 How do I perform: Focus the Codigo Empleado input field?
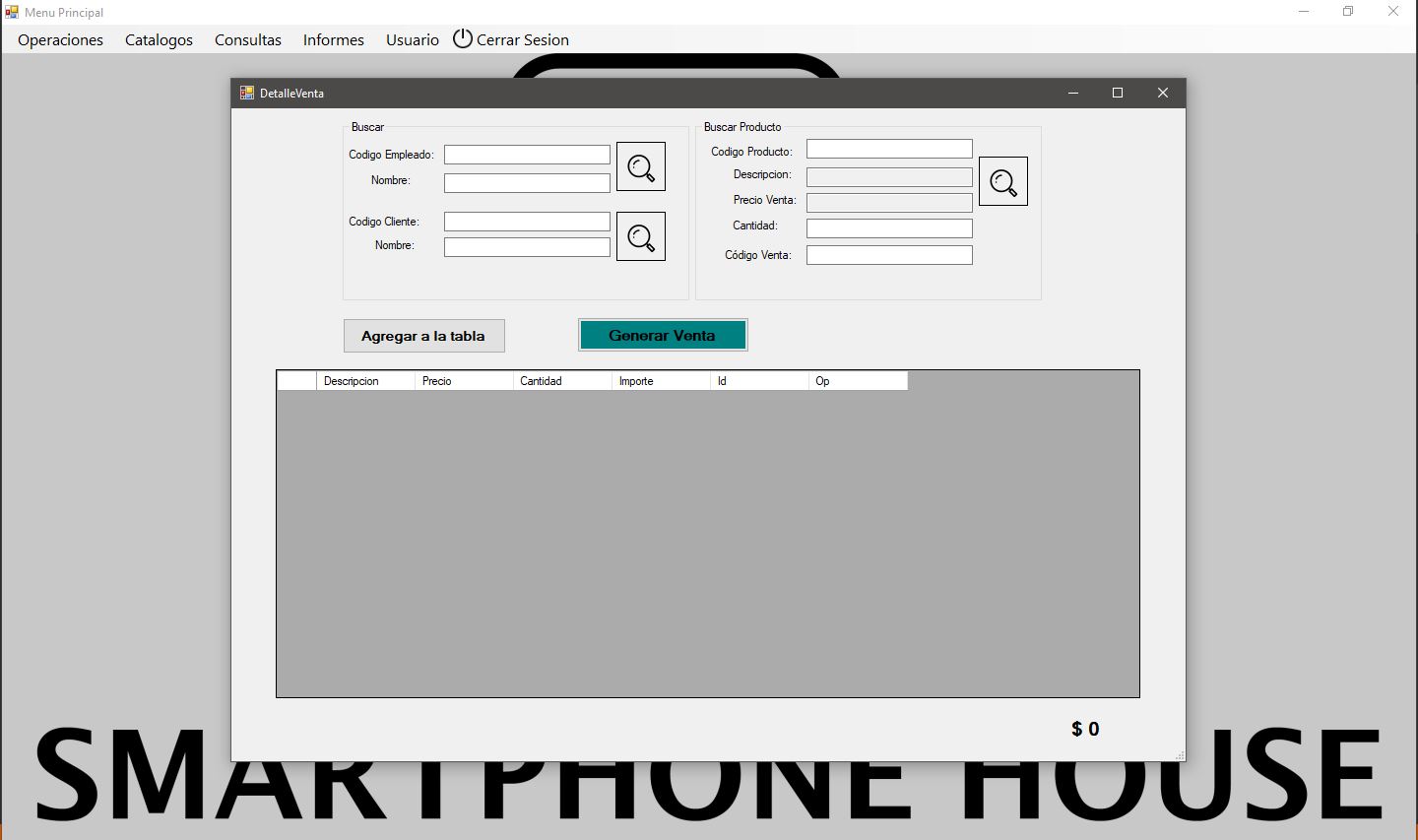click(527, 155)
